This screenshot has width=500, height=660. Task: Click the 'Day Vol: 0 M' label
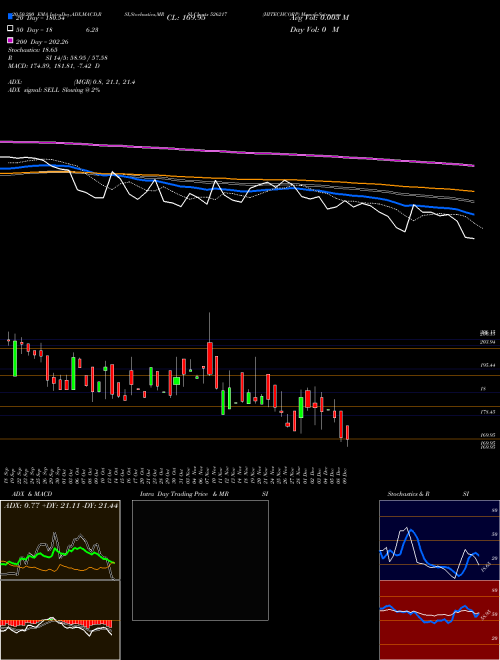pos(314,29)
